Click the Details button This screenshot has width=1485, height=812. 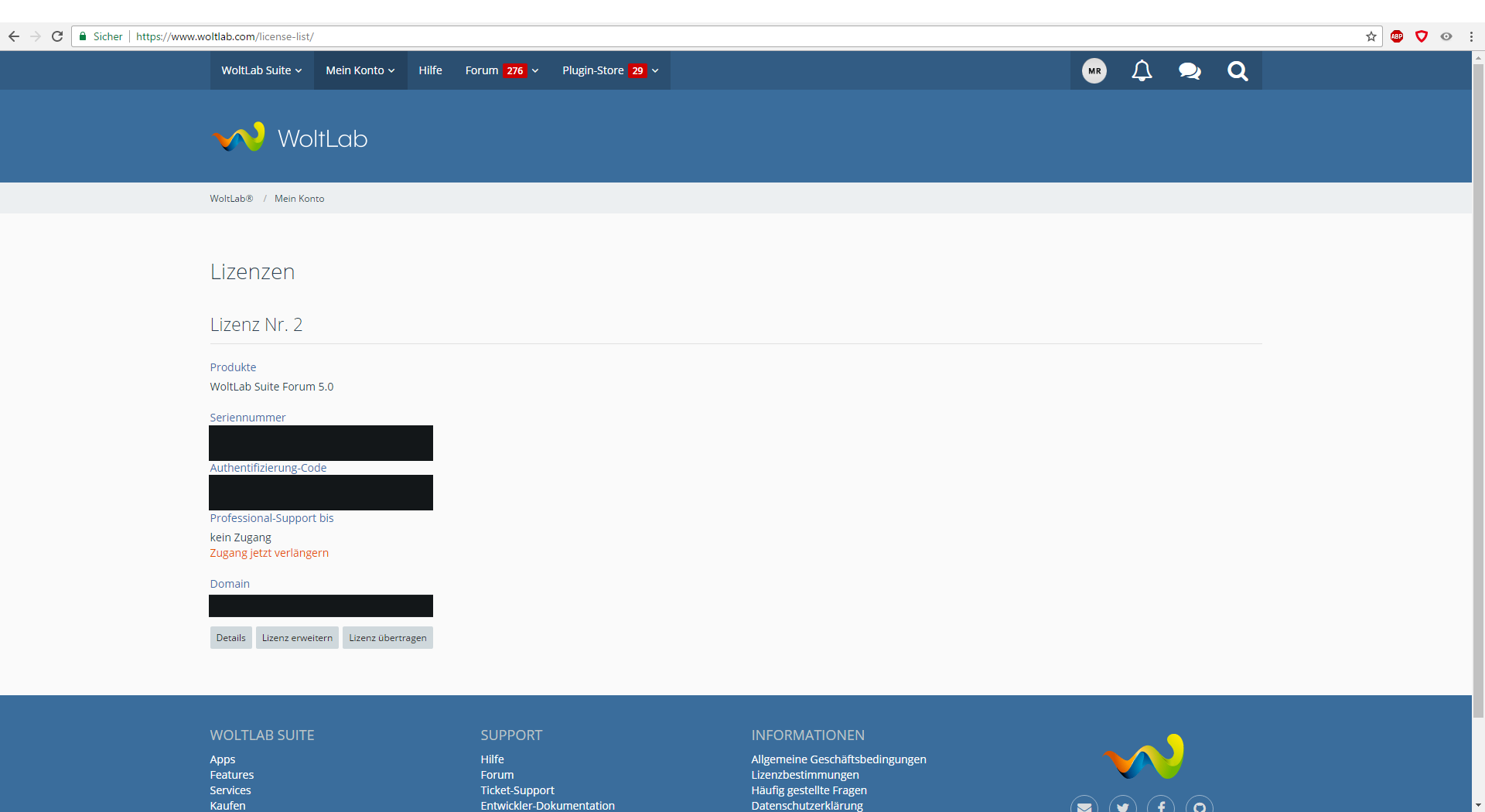coord(230,638)
